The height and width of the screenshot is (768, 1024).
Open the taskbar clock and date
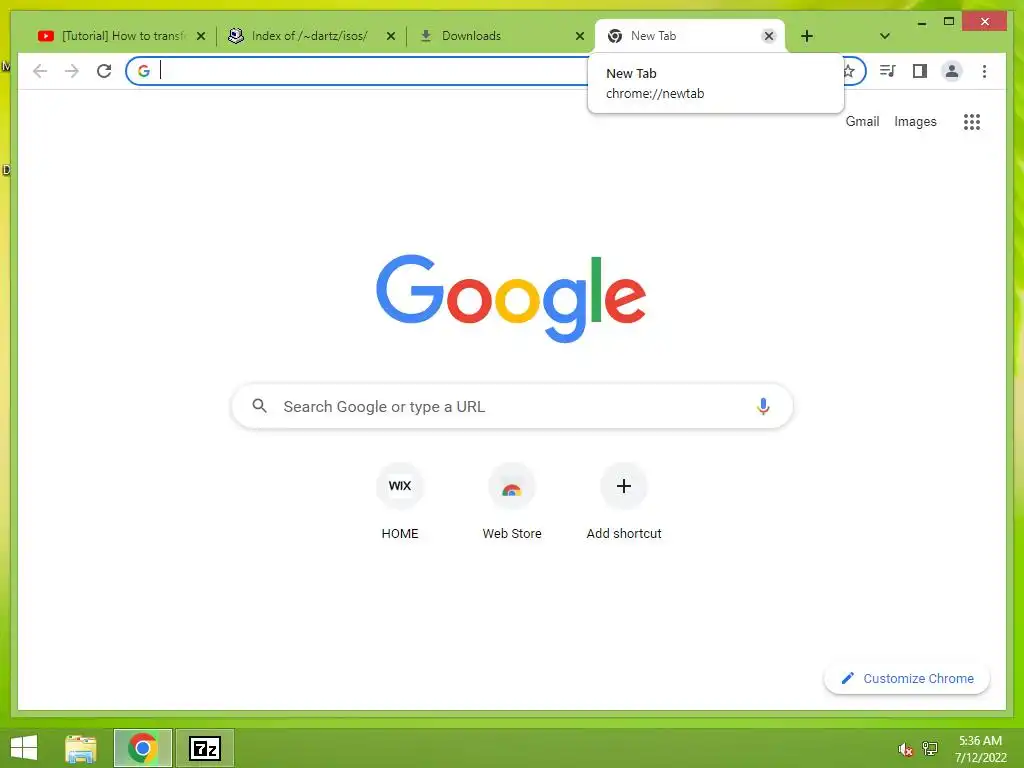980,748
